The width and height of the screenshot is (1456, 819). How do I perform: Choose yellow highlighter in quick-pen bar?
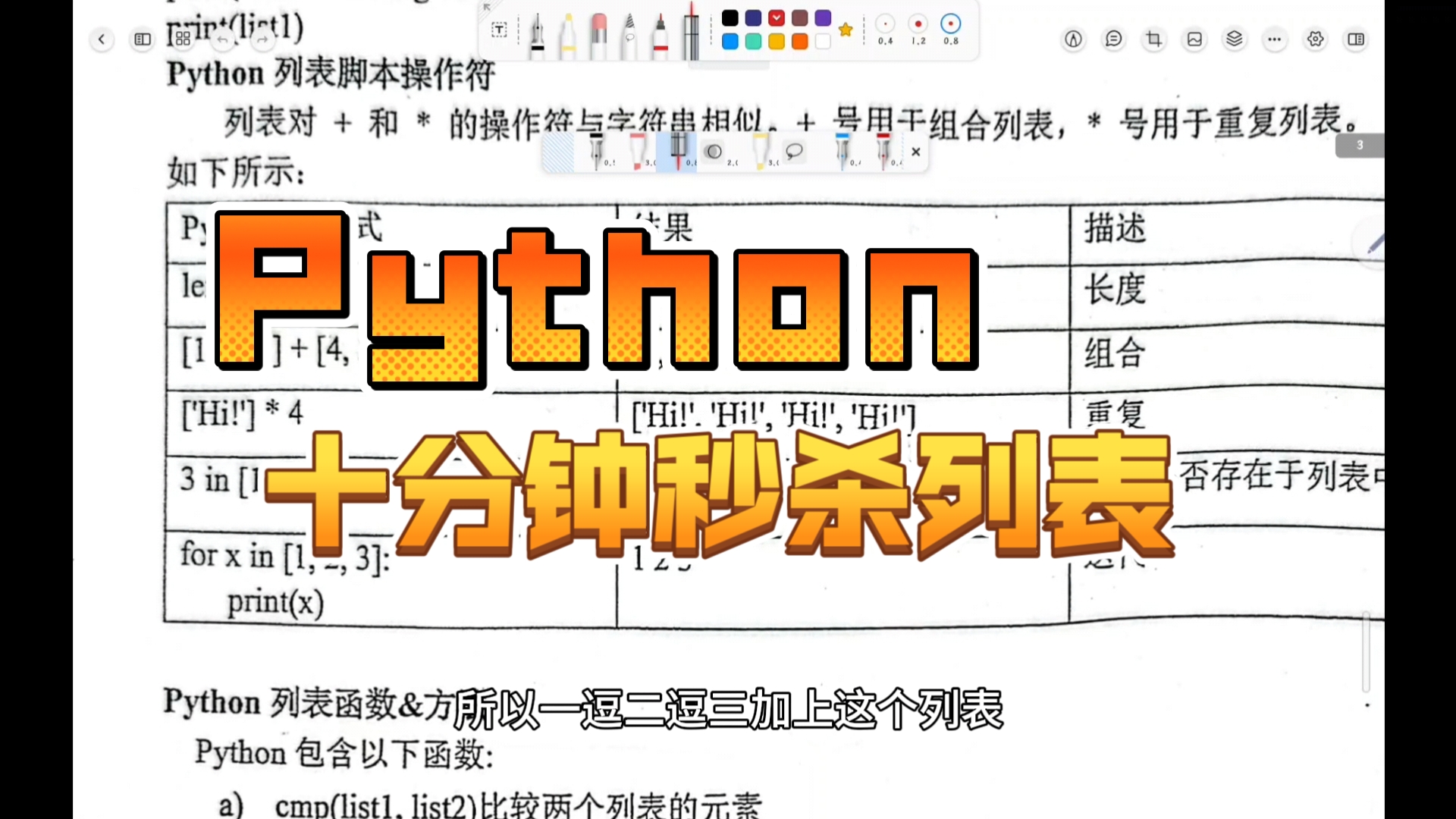761,151
